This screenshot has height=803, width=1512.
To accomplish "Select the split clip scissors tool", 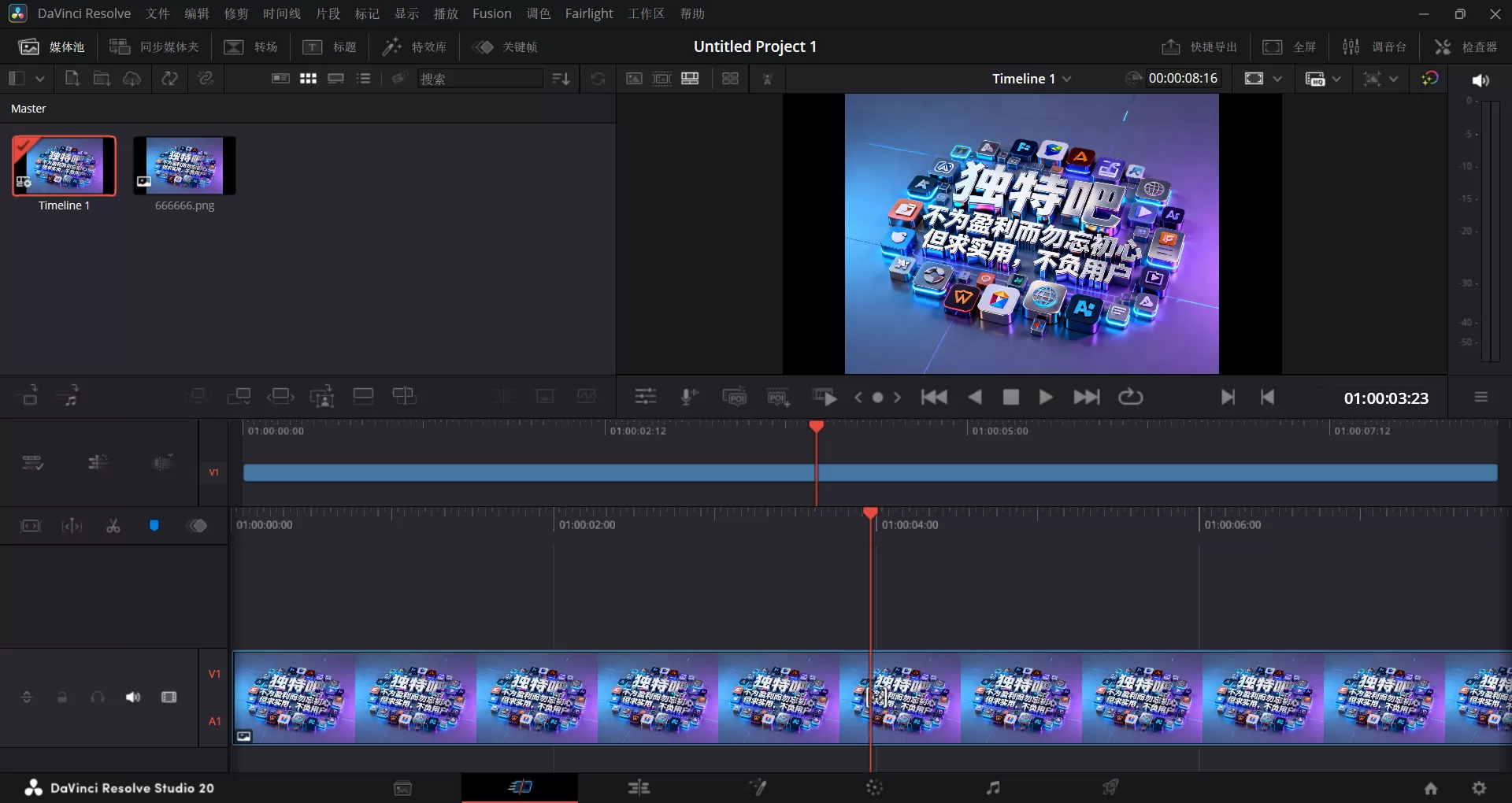I will click(113, 526).
